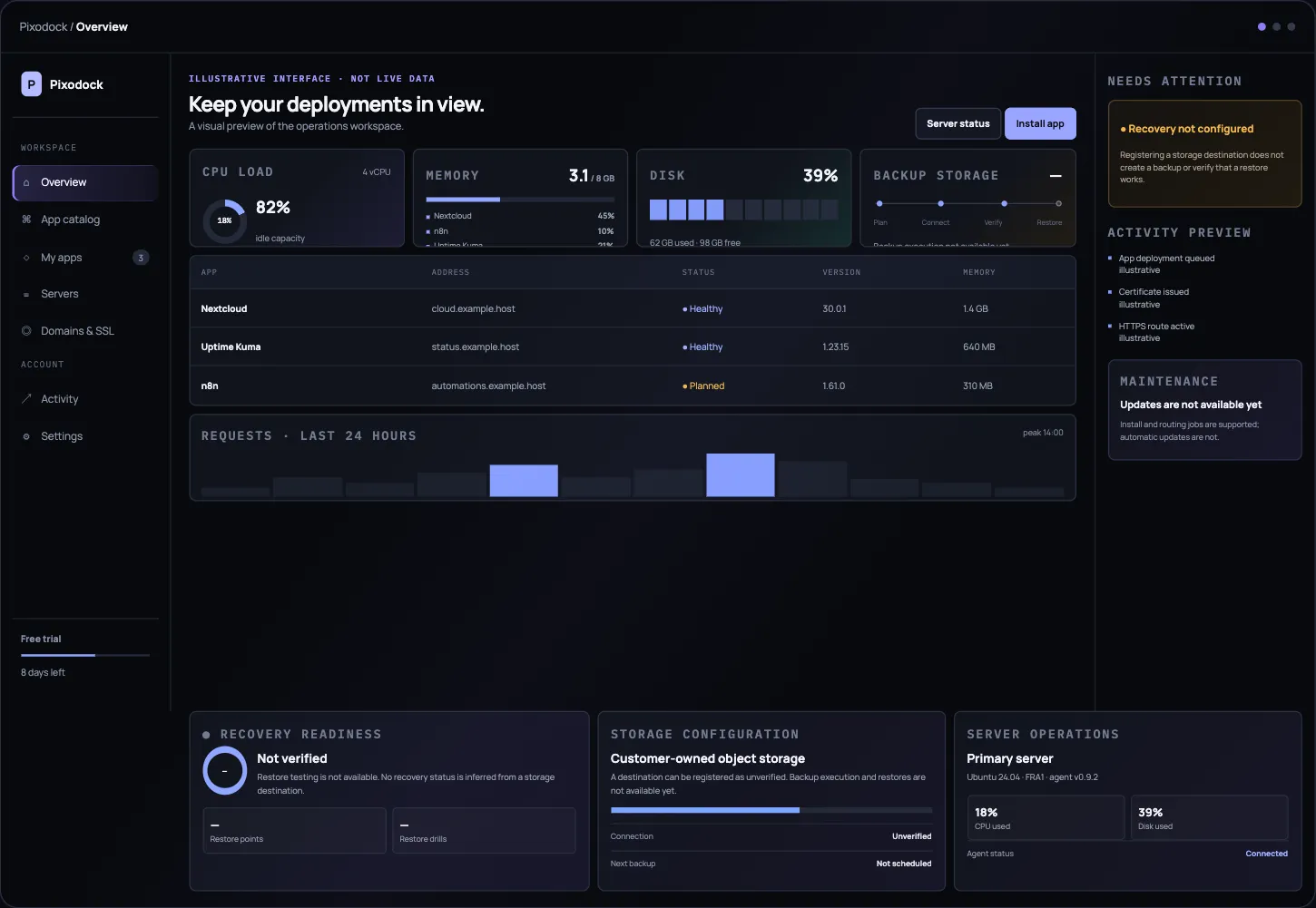Viewport: 1316px width, 908px height.
Task: Click the Pixodock logo icon
Action: [x=32, y=84]
